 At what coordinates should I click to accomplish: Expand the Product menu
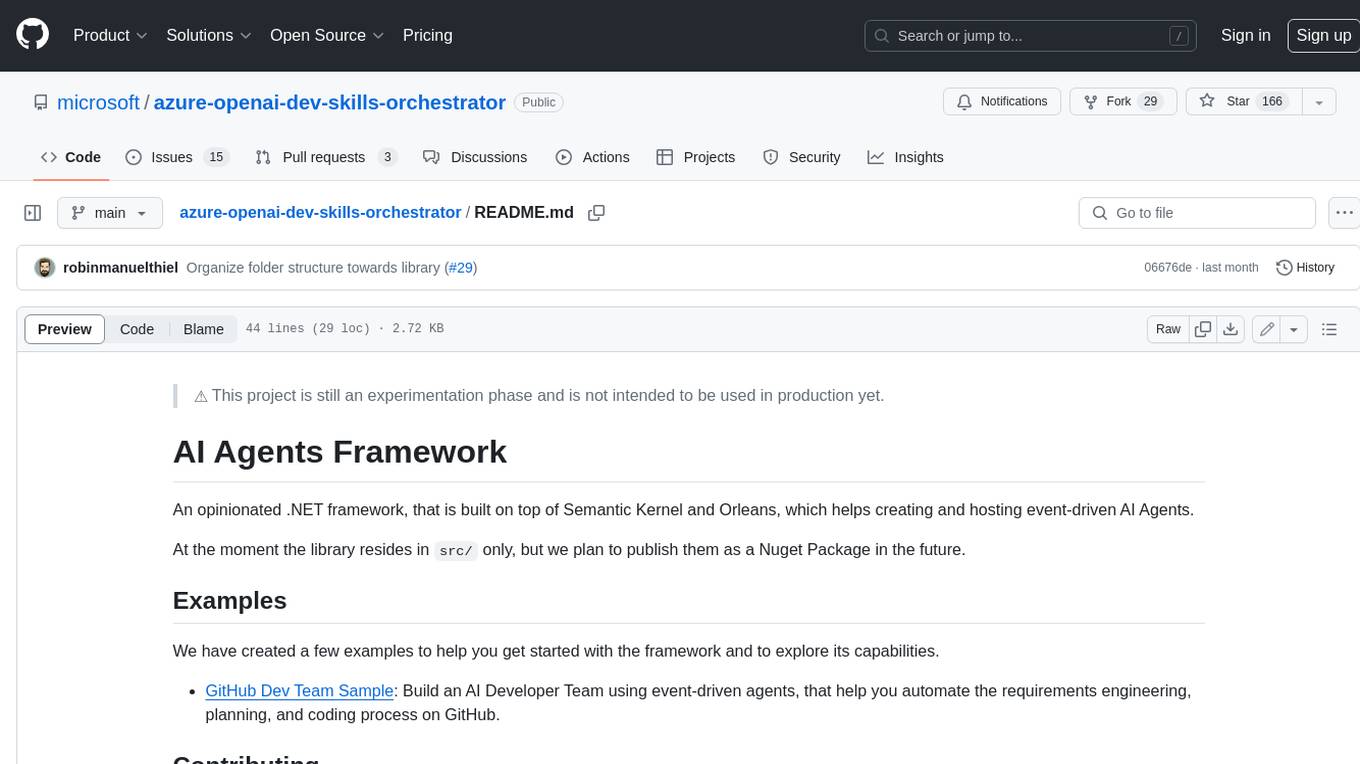110,35
